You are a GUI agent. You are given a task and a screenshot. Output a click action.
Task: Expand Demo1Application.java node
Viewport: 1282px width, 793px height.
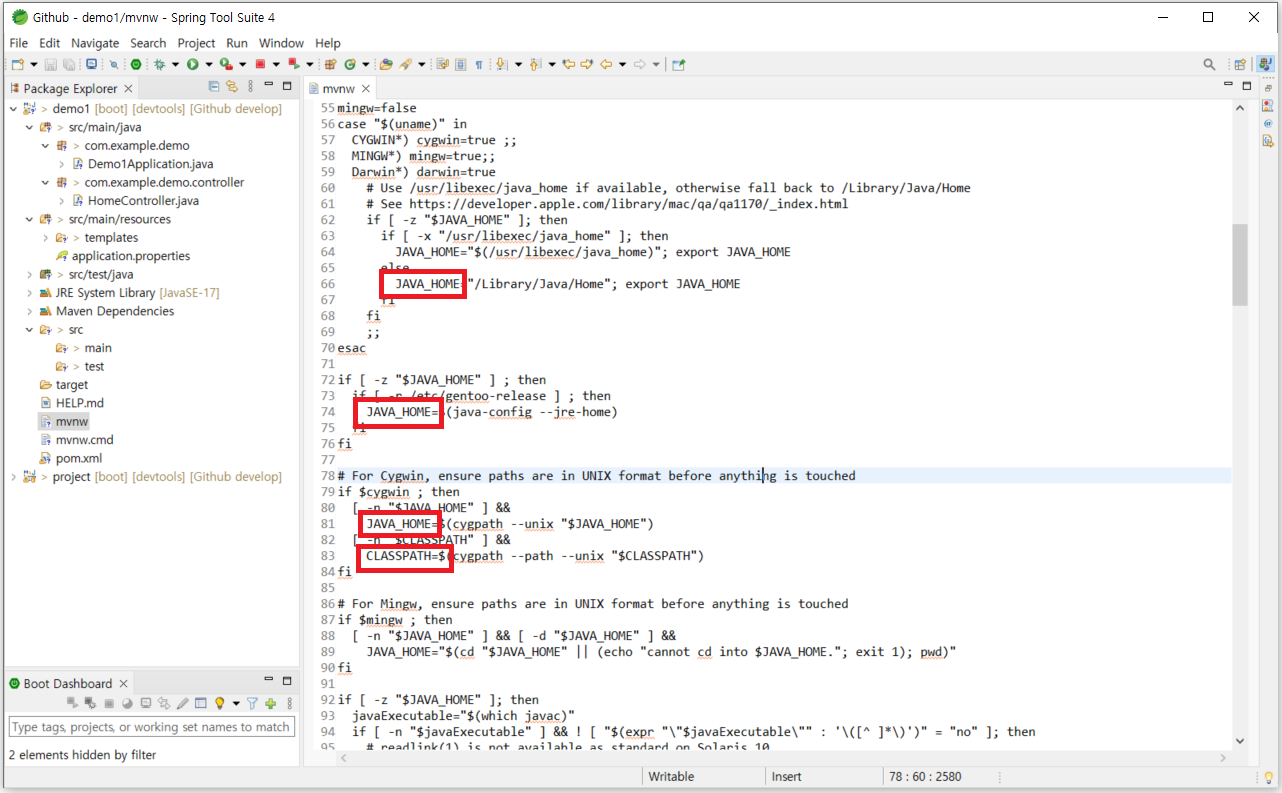(x=62, y=164)
